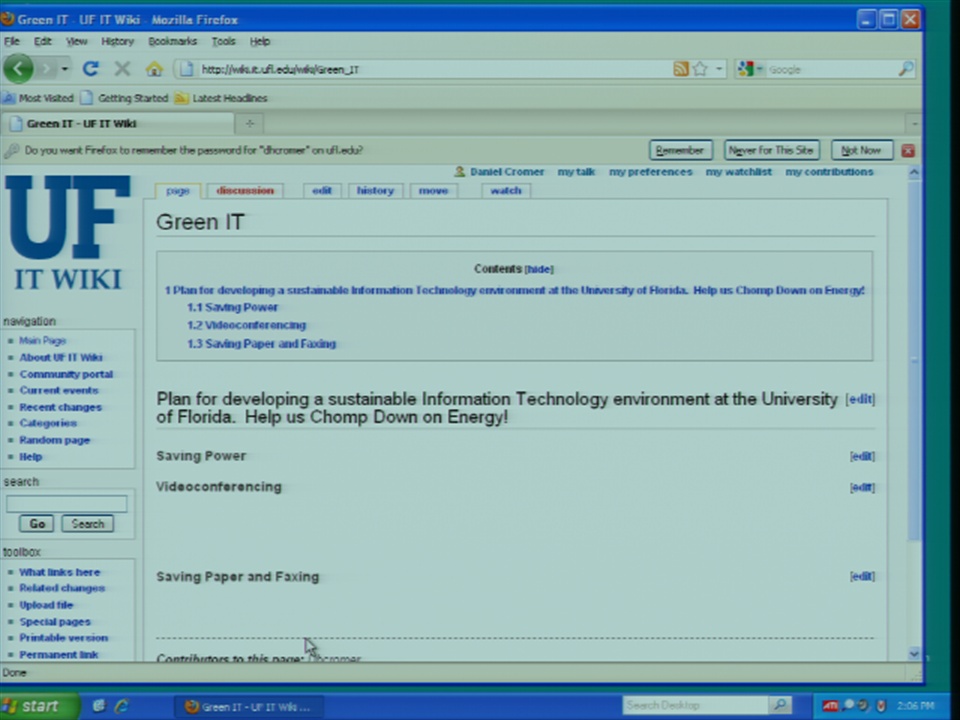Open the my preferences link
Image resolution: width=960 pixels, height=720 pixels.
point(650,172)
